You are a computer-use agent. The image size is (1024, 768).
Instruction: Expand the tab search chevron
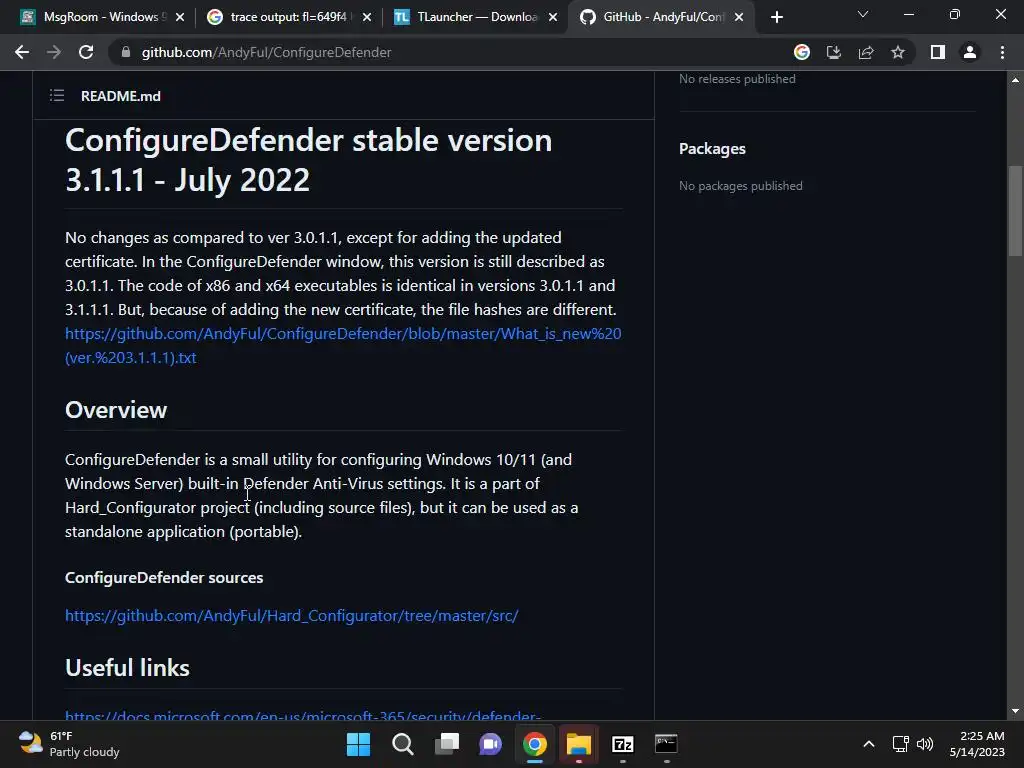coord(863,14)
